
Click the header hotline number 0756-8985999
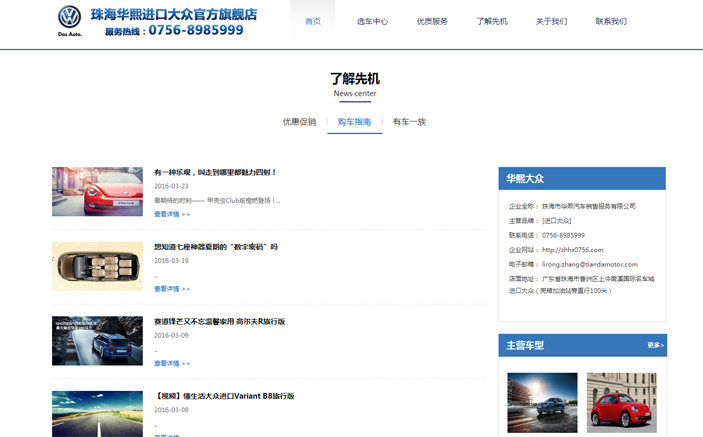(x=196, y=30)
